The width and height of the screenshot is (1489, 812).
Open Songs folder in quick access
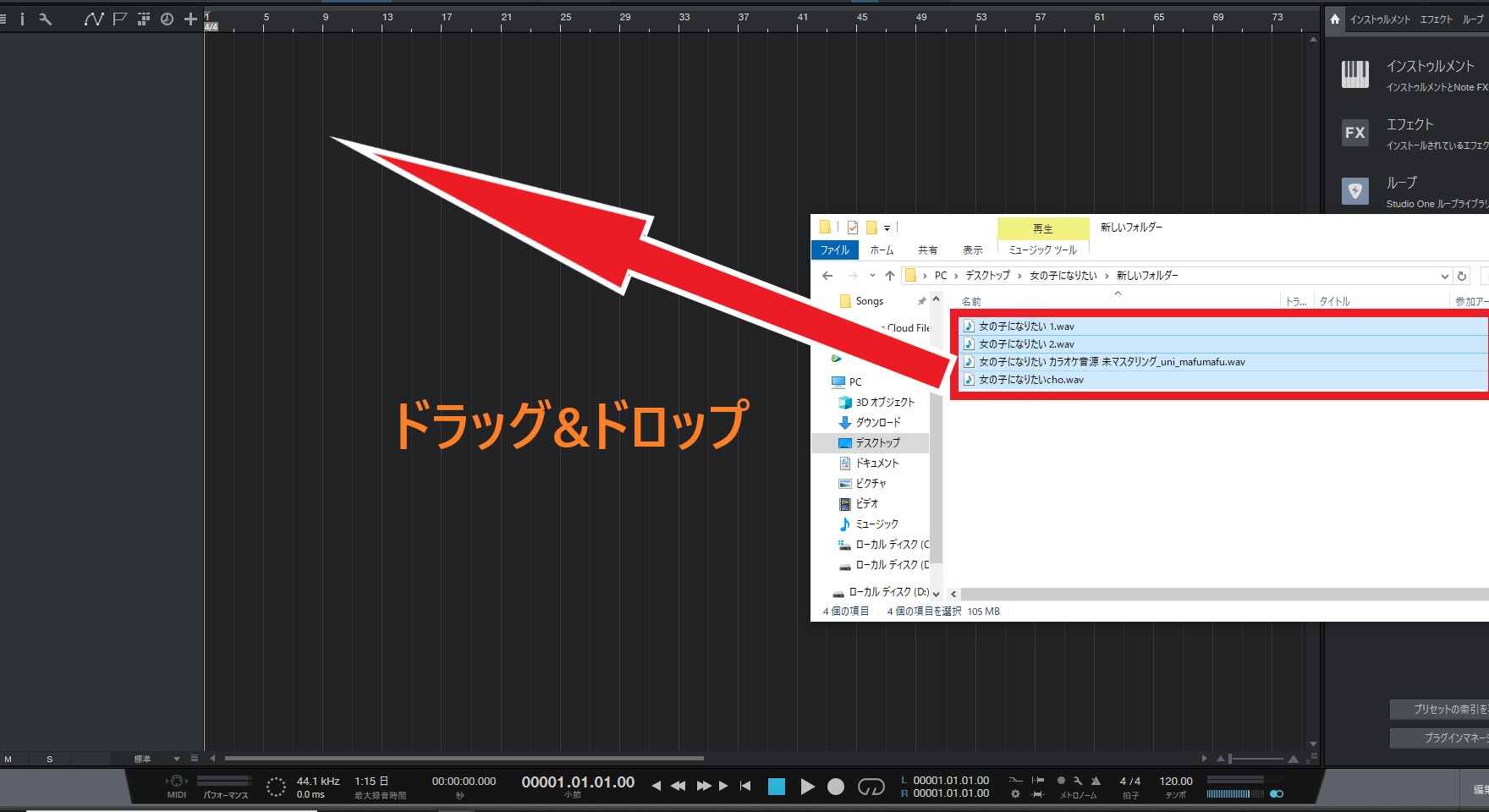[x=869, y=301]
